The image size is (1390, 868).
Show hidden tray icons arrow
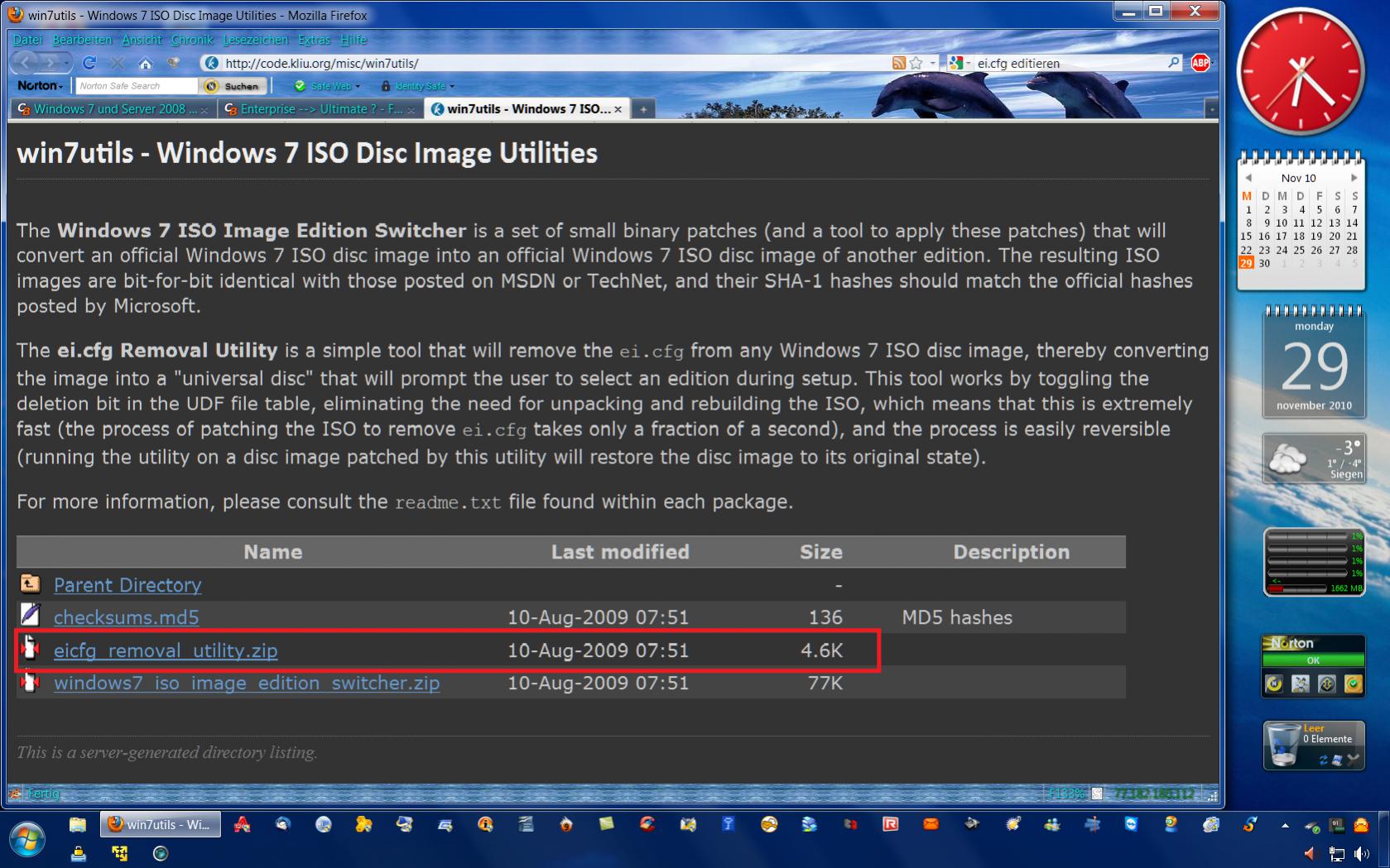click(x=1285, y=826)
